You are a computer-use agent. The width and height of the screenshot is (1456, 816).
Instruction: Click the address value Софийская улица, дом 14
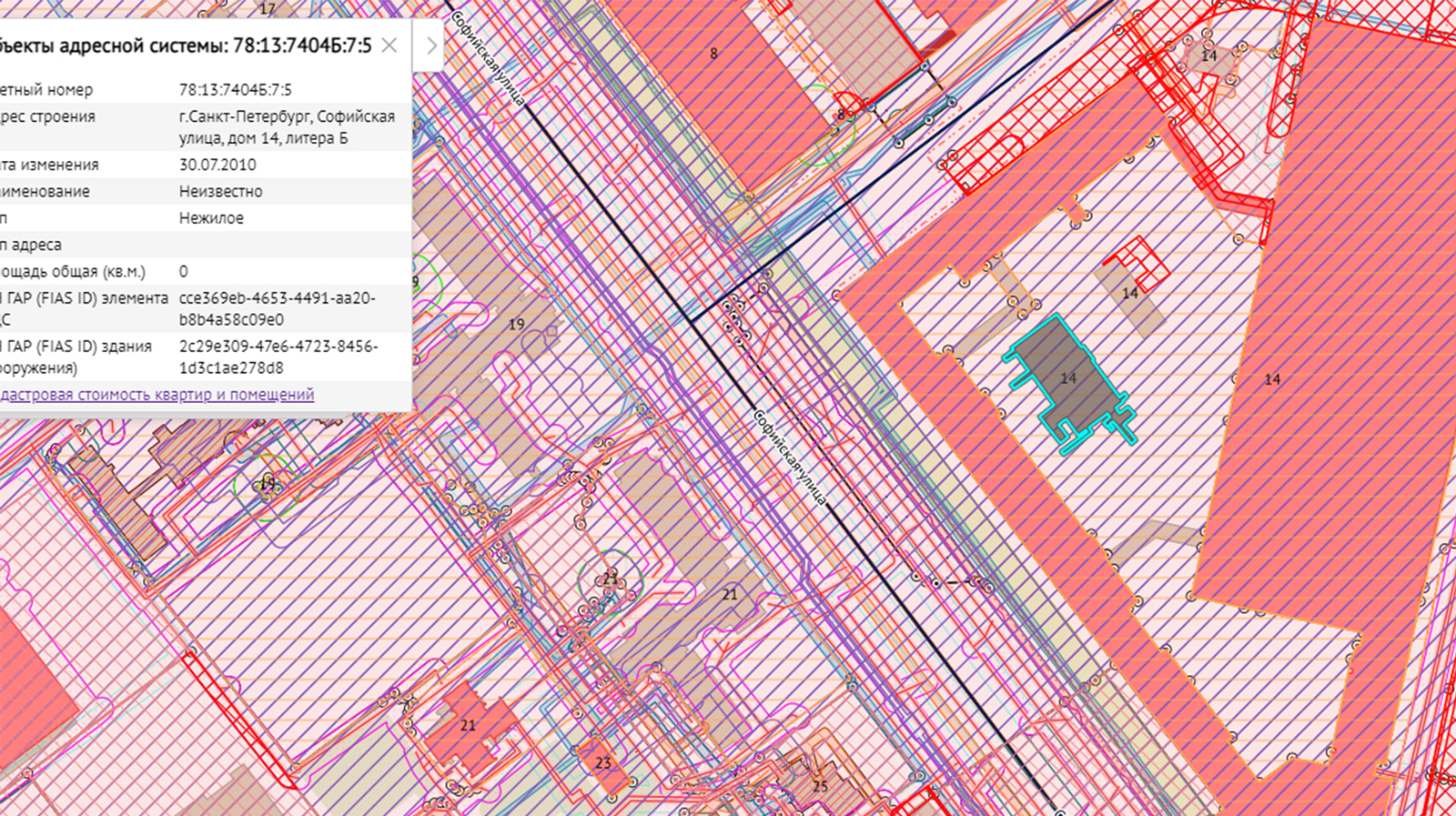(287, 127)
